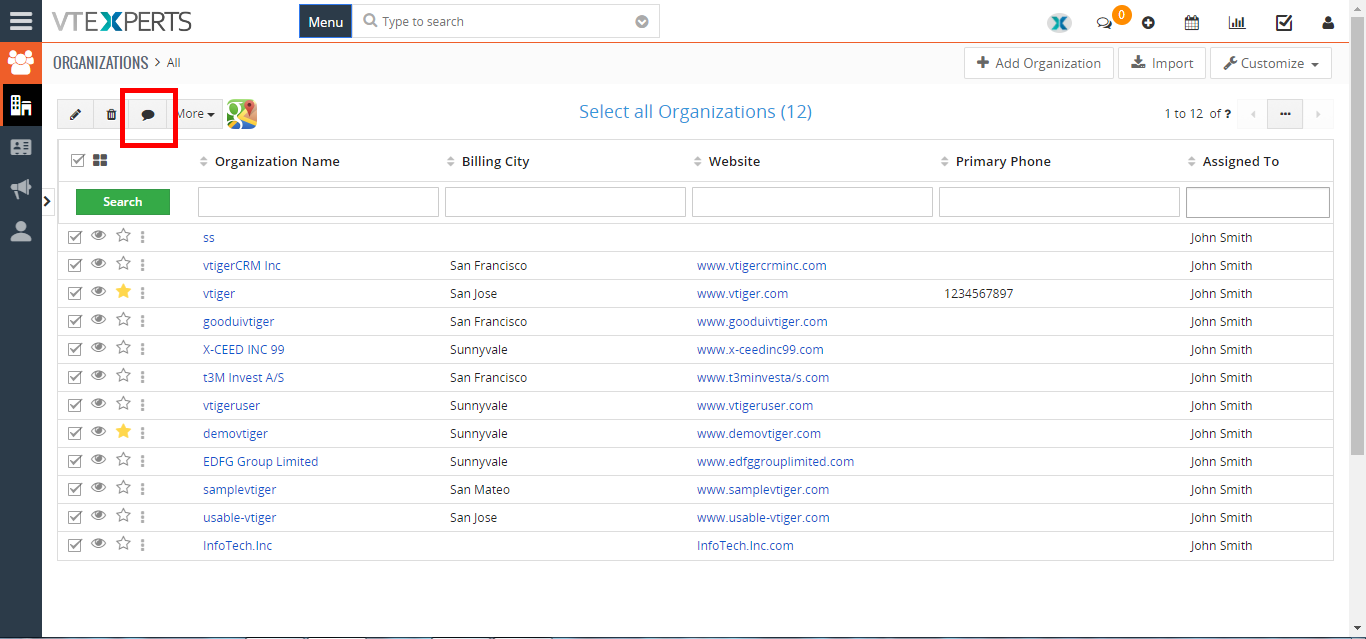Open the main Menu button
This screenshot has height=639, width=1366.
(x=325, y=21)
